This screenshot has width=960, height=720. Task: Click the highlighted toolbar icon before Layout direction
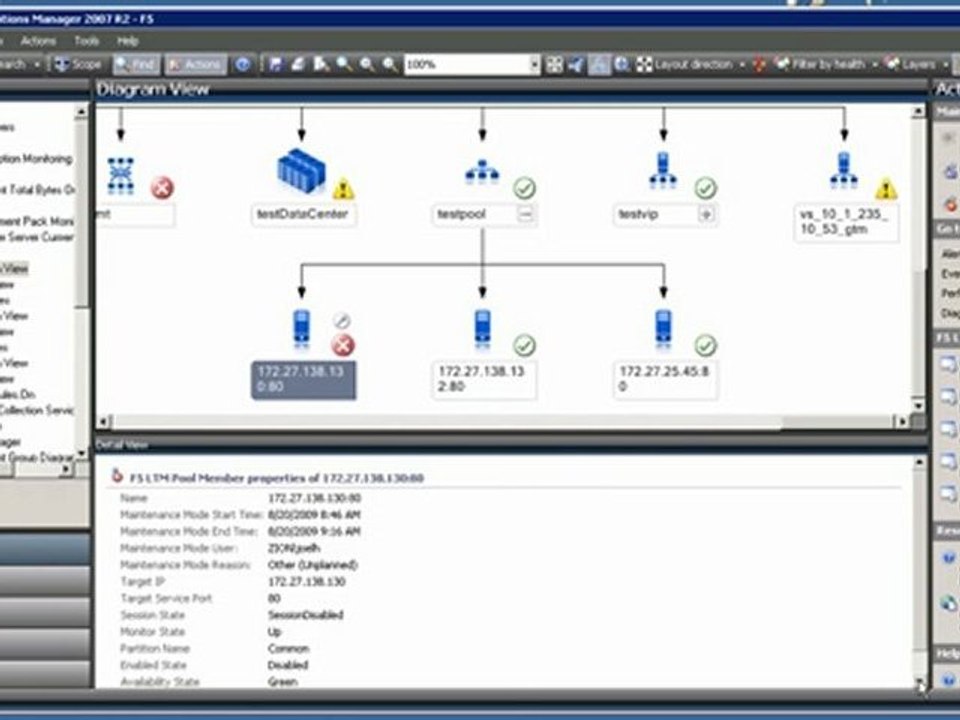599,64
